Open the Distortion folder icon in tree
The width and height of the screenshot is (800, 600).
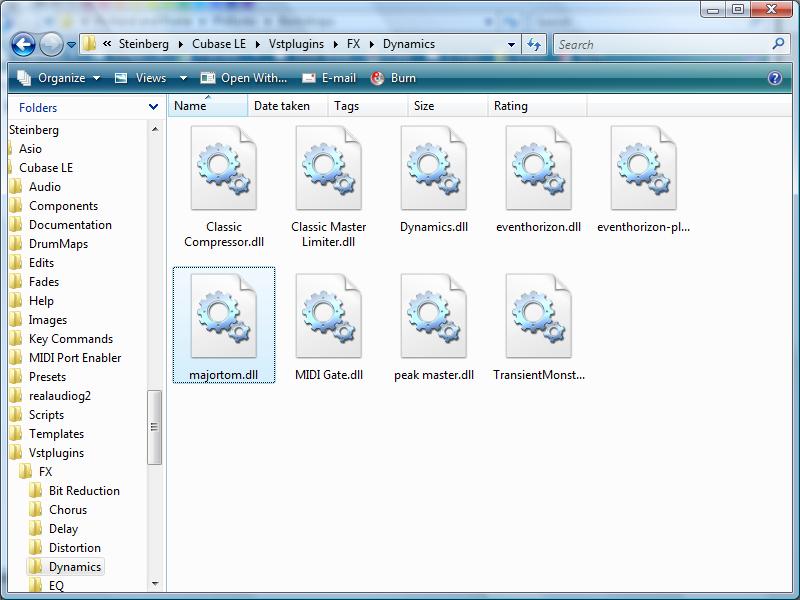36,547
